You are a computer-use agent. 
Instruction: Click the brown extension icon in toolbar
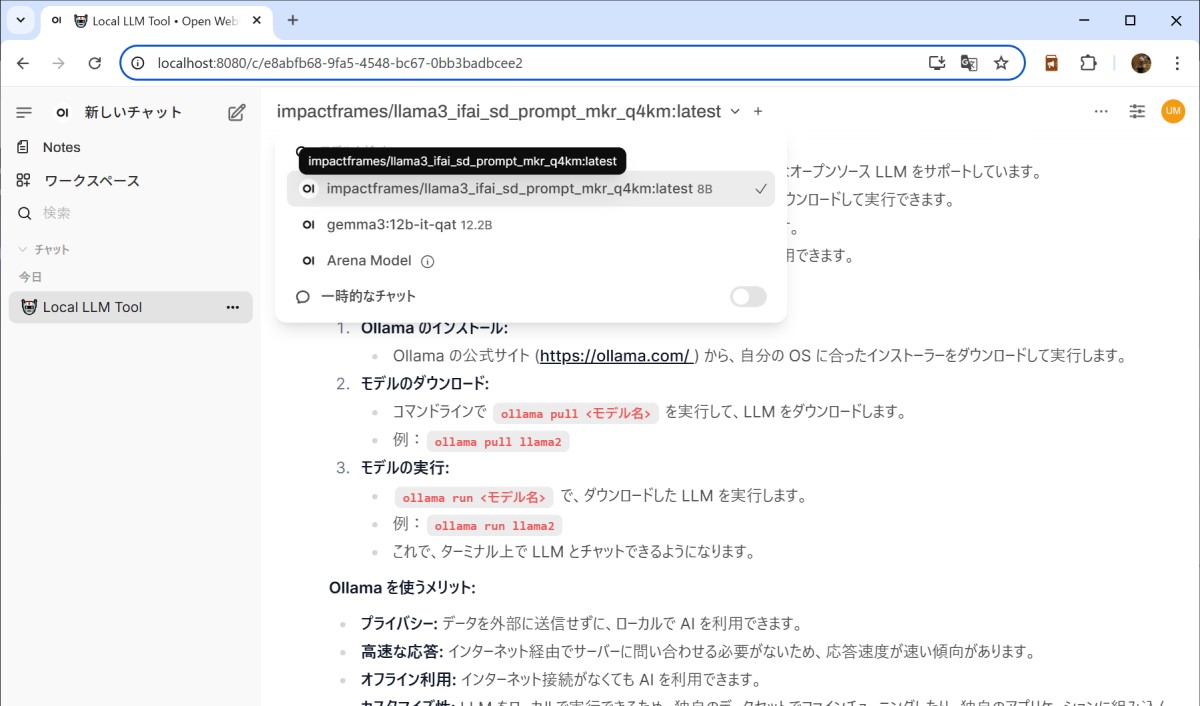click(x=1051, y=63)
